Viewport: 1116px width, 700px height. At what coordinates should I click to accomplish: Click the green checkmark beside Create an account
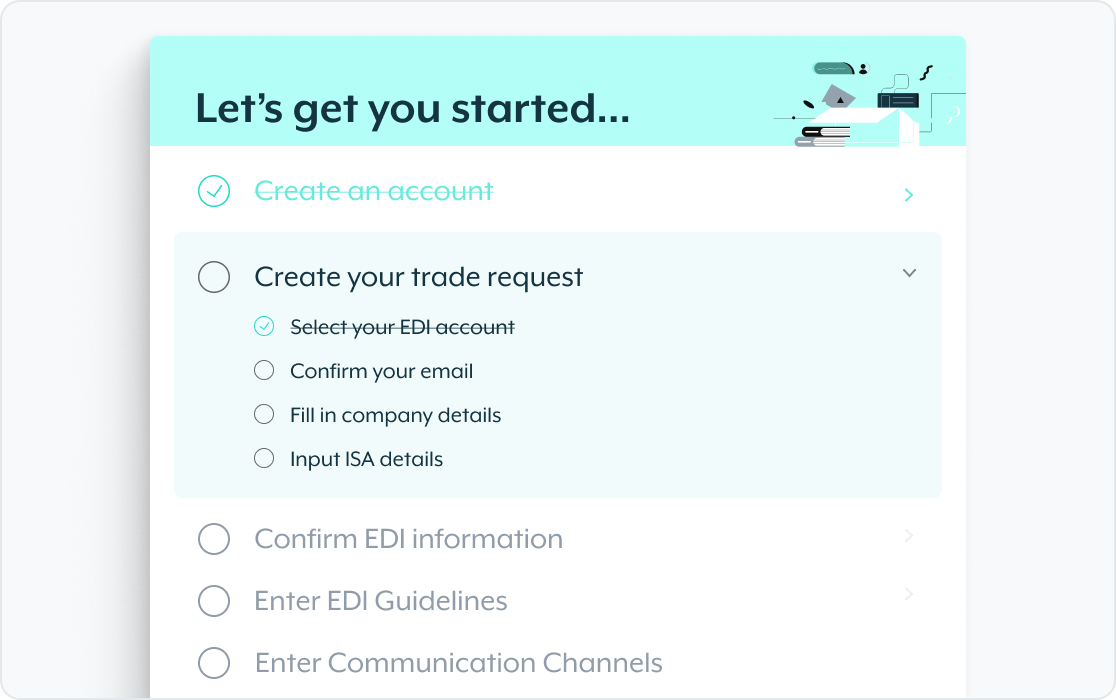(x=213, y=190)
